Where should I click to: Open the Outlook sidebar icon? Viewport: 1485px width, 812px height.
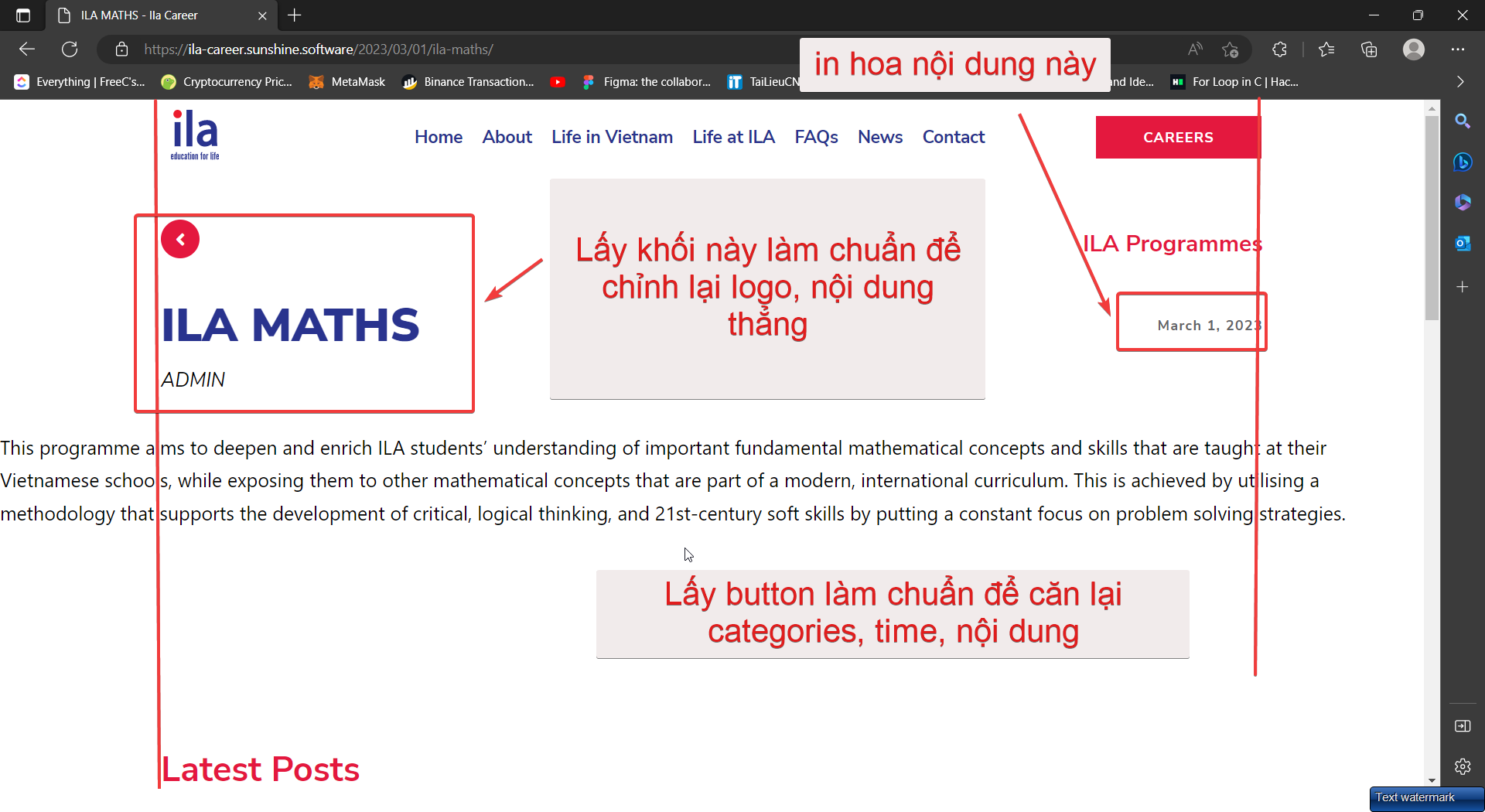tap(1463, 244)
